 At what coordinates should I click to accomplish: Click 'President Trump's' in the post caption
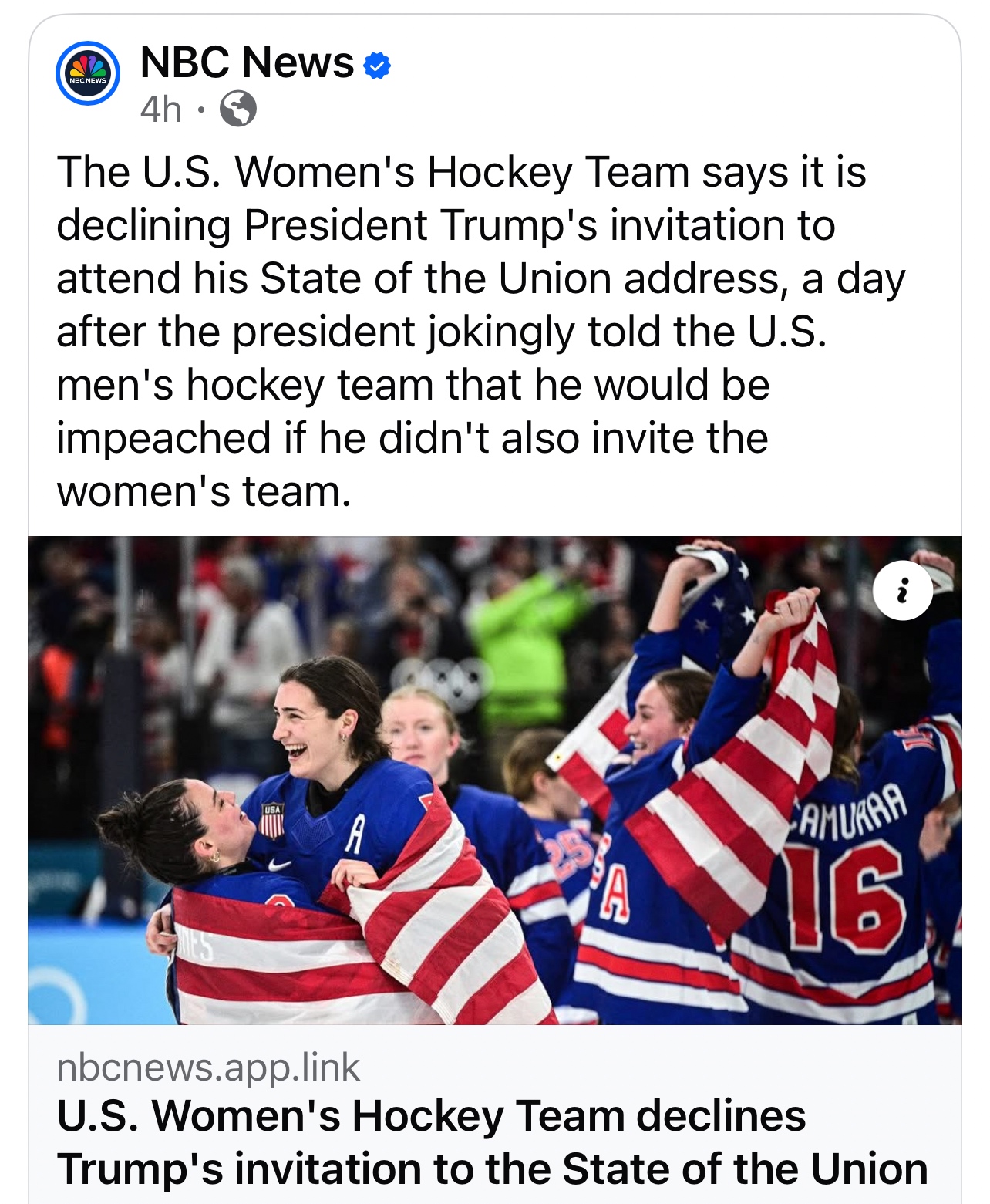click(x=420, y=225)
